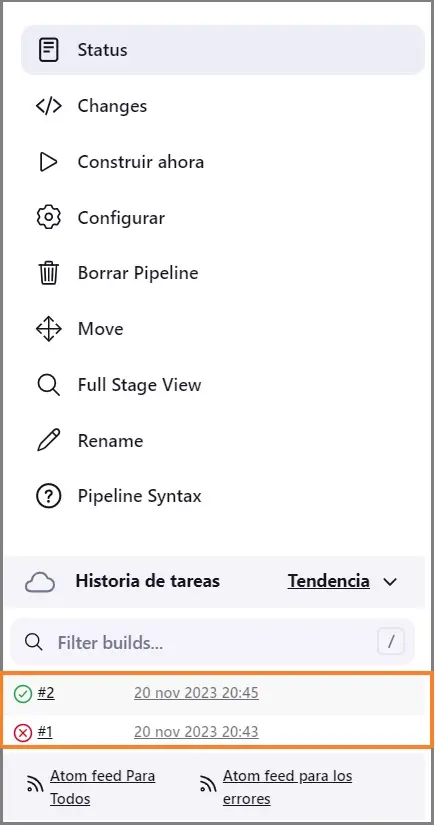Click the Status page icon
This screenshot has height=825, width=435.
[48, 50]
